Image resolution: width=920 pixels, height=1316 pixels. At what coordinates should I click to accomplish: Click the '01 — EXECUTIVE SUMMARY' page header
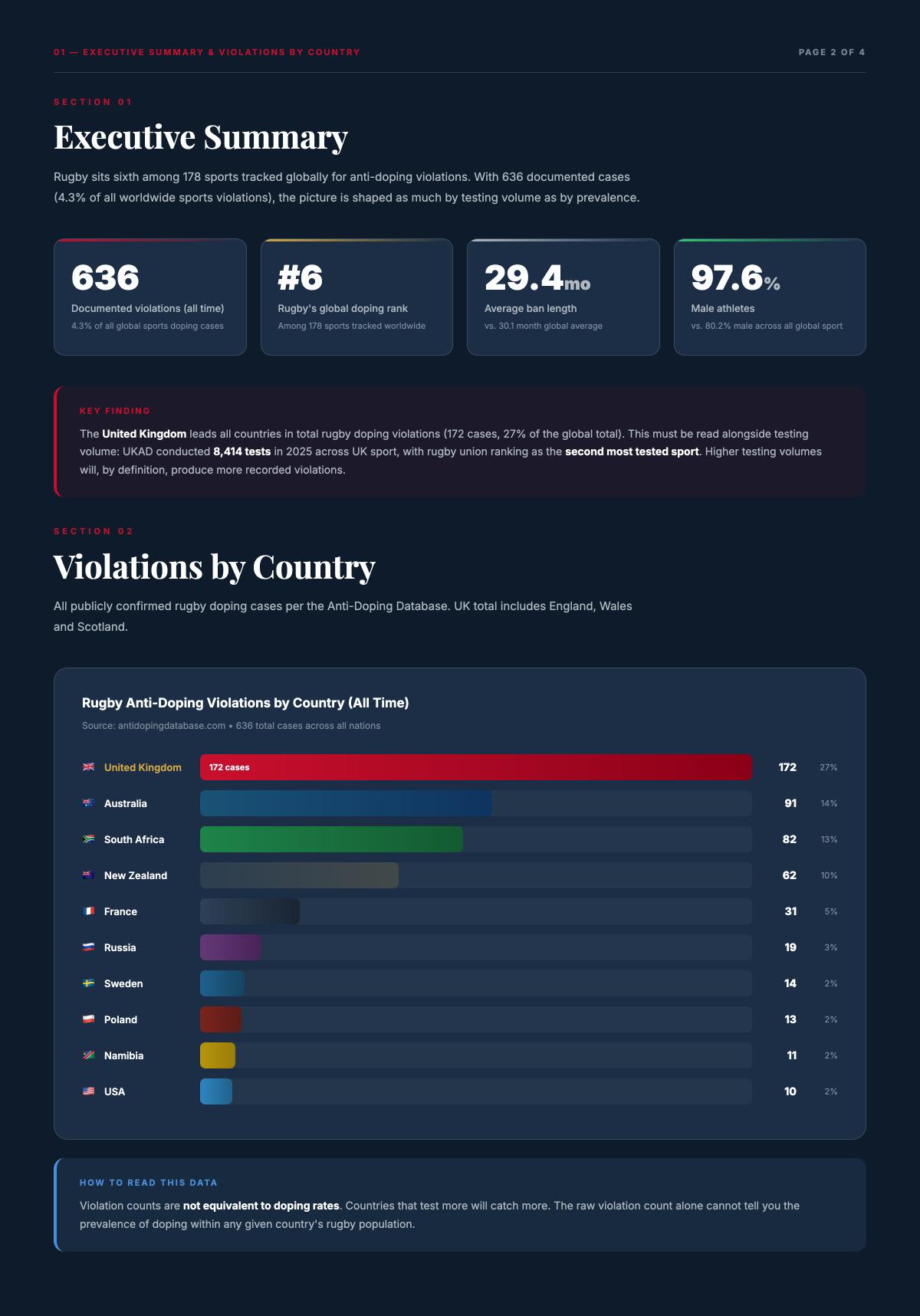(207, 52)
